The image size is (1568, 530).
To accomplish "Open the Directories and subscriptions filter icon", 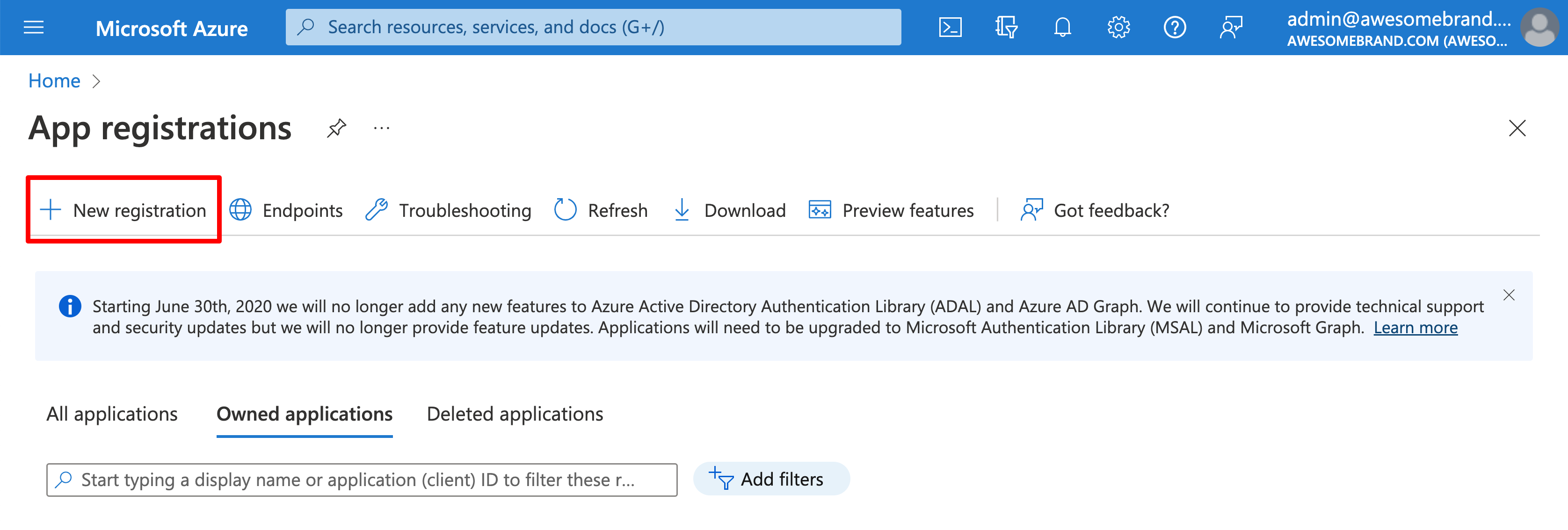I will (x=1006, y=28).
